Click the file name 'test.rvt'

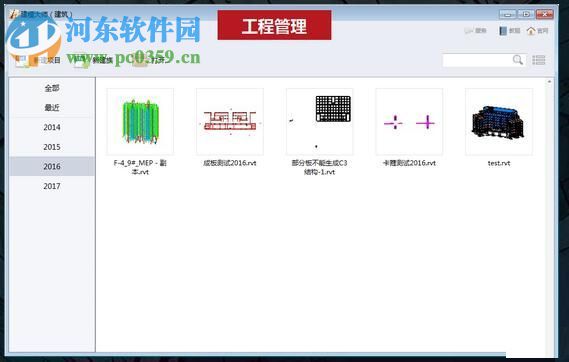[x=499, y=163]
